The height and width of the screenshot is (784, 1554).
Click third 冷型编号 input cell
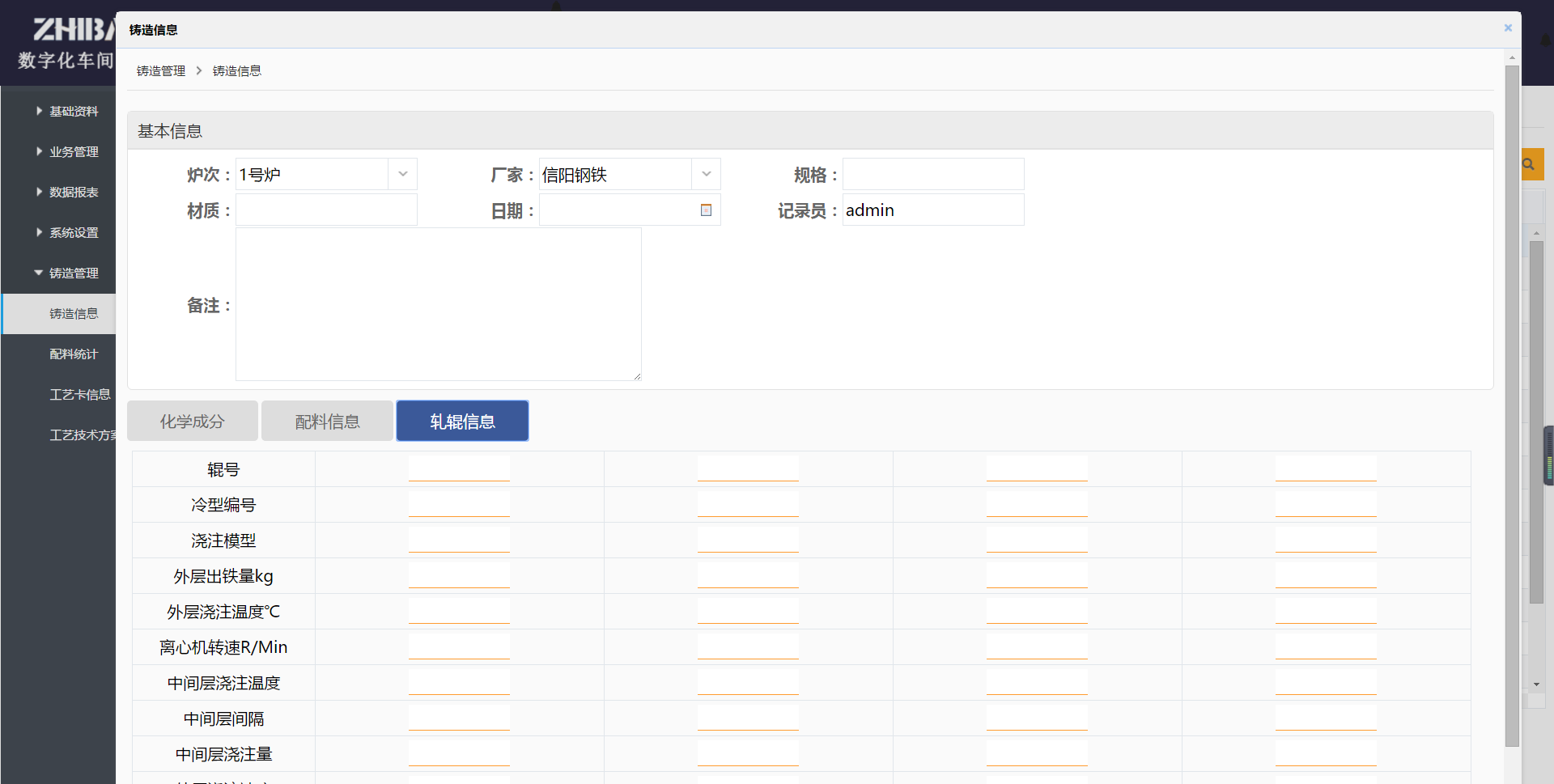(1037, 504)
